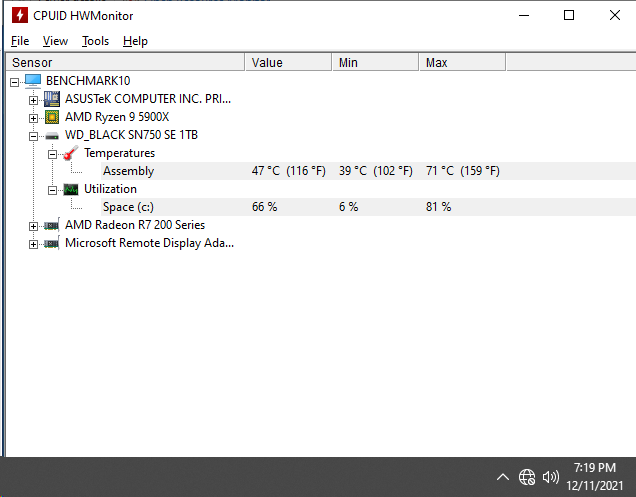The image size is (636, 497).
Task: Collapse the BENCHMARK10 root node
Action: tap(15, 82)
